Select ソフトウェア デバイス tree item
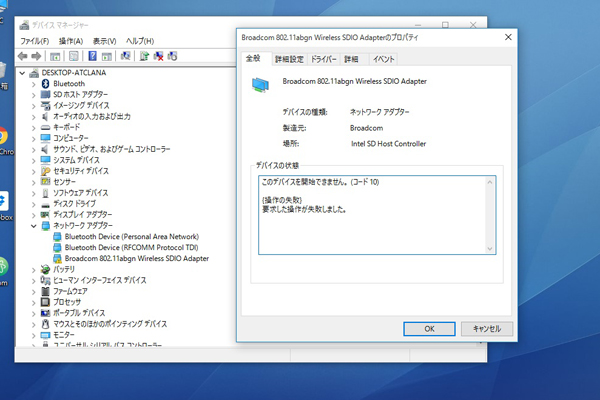 [80, 193]
